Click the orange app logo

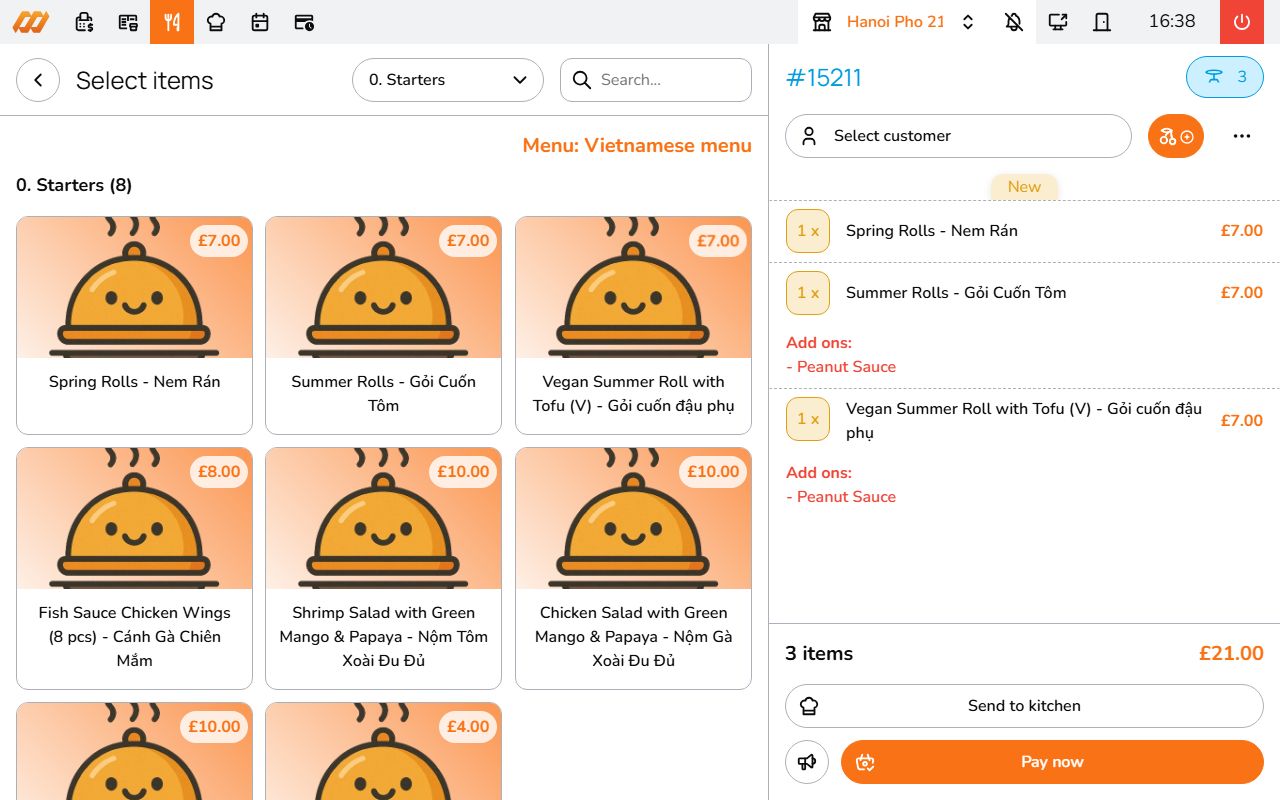point(30,22)
